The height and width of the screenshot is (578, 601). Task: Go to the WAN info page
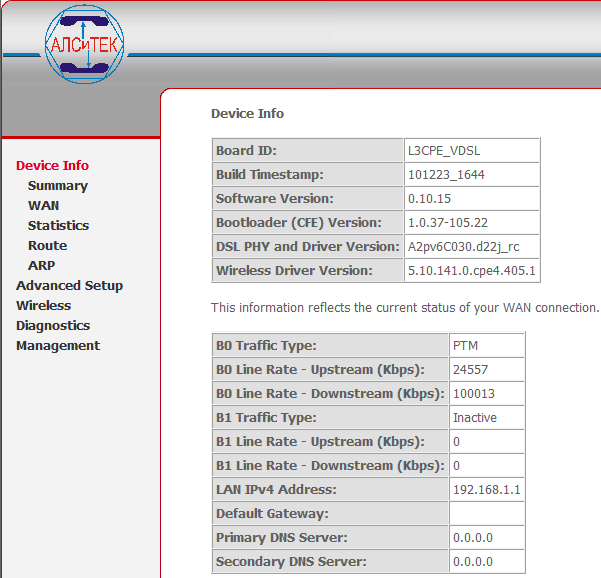click(x=43, y=205)
